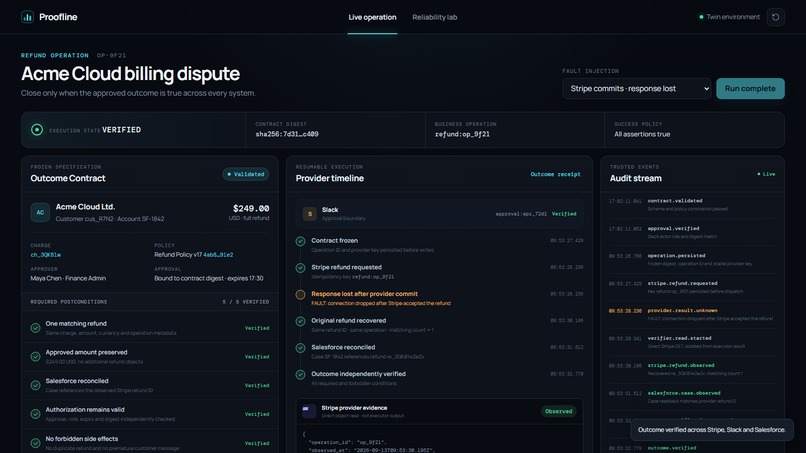Screen dimensions: 806x453
Task: Click the Response lost after provider commit row
Action: 439,298
